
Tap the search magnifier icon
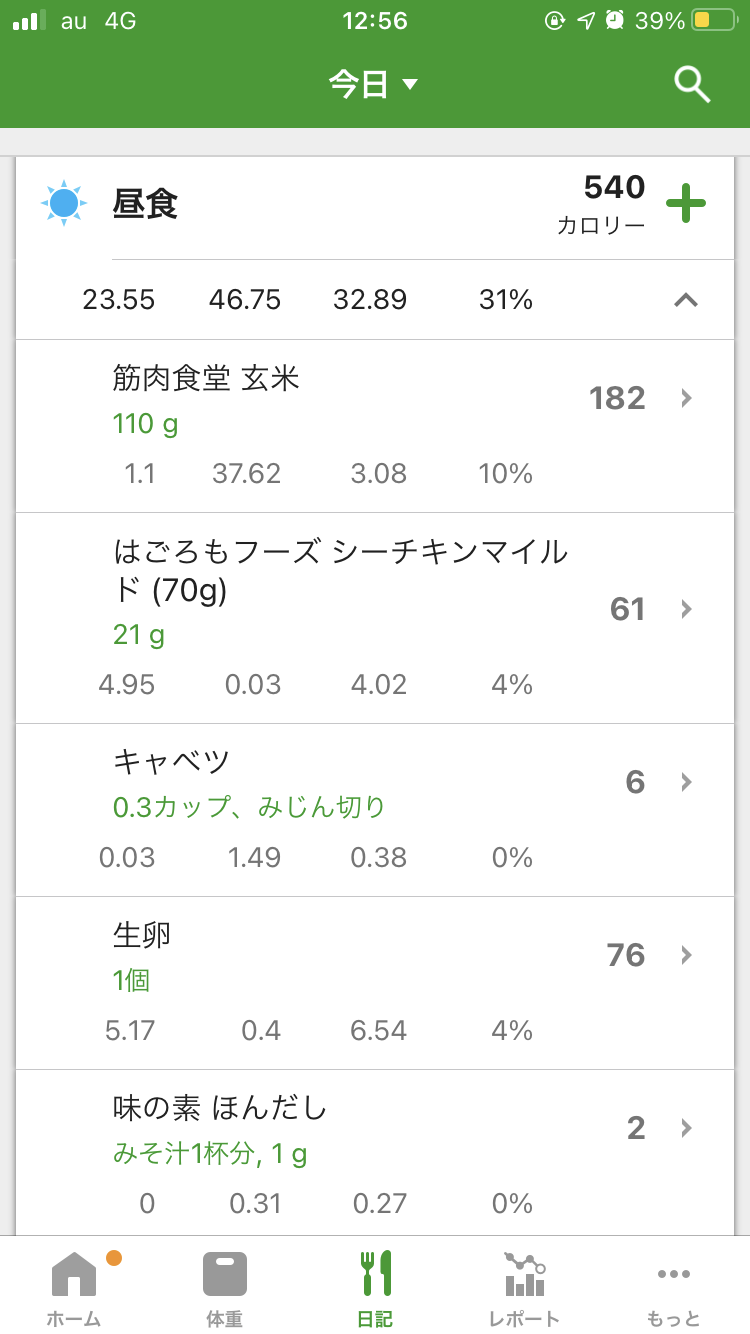(692, 84)
